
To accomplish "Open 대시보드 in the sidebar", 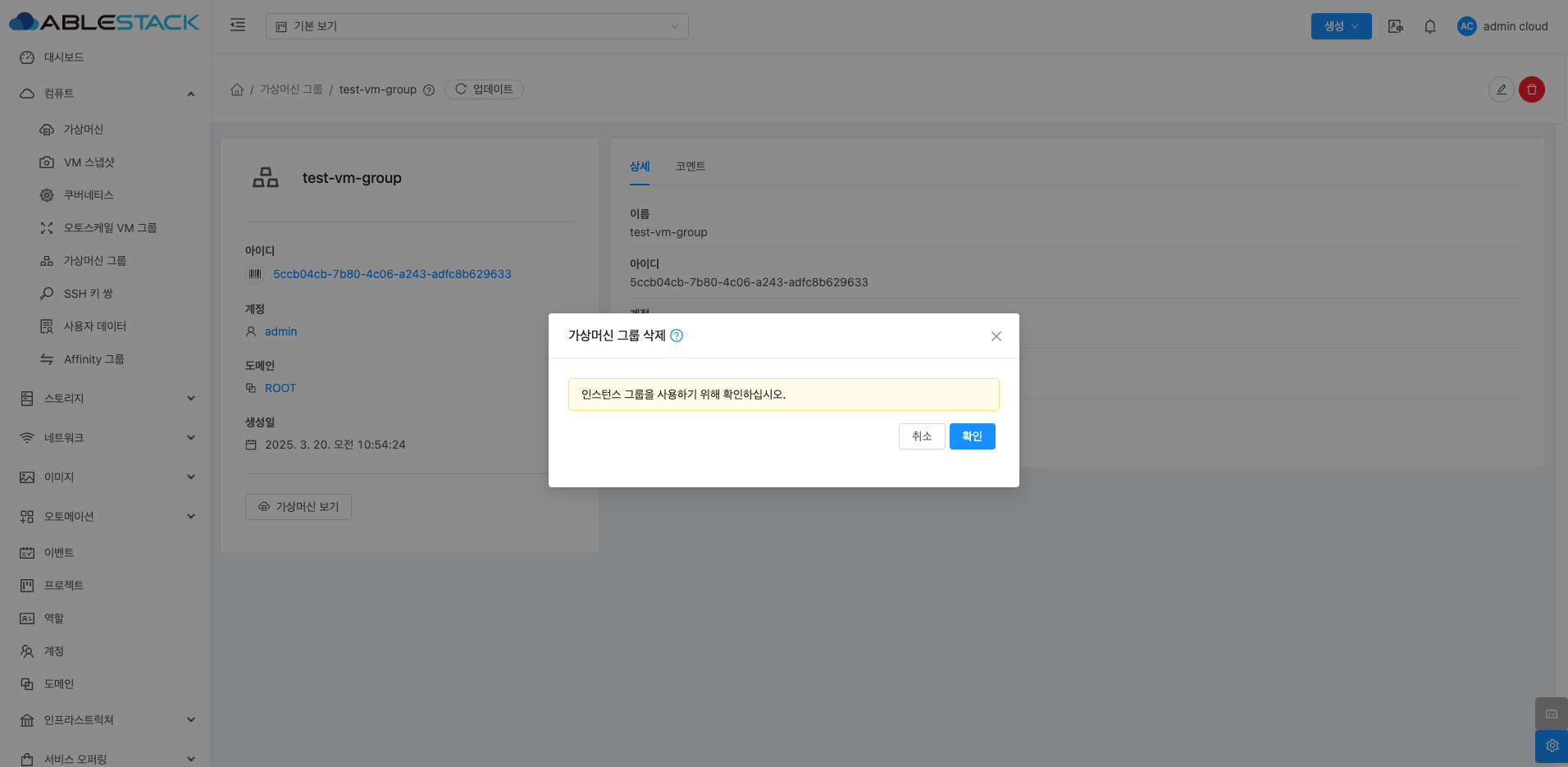I will (105, 57).
